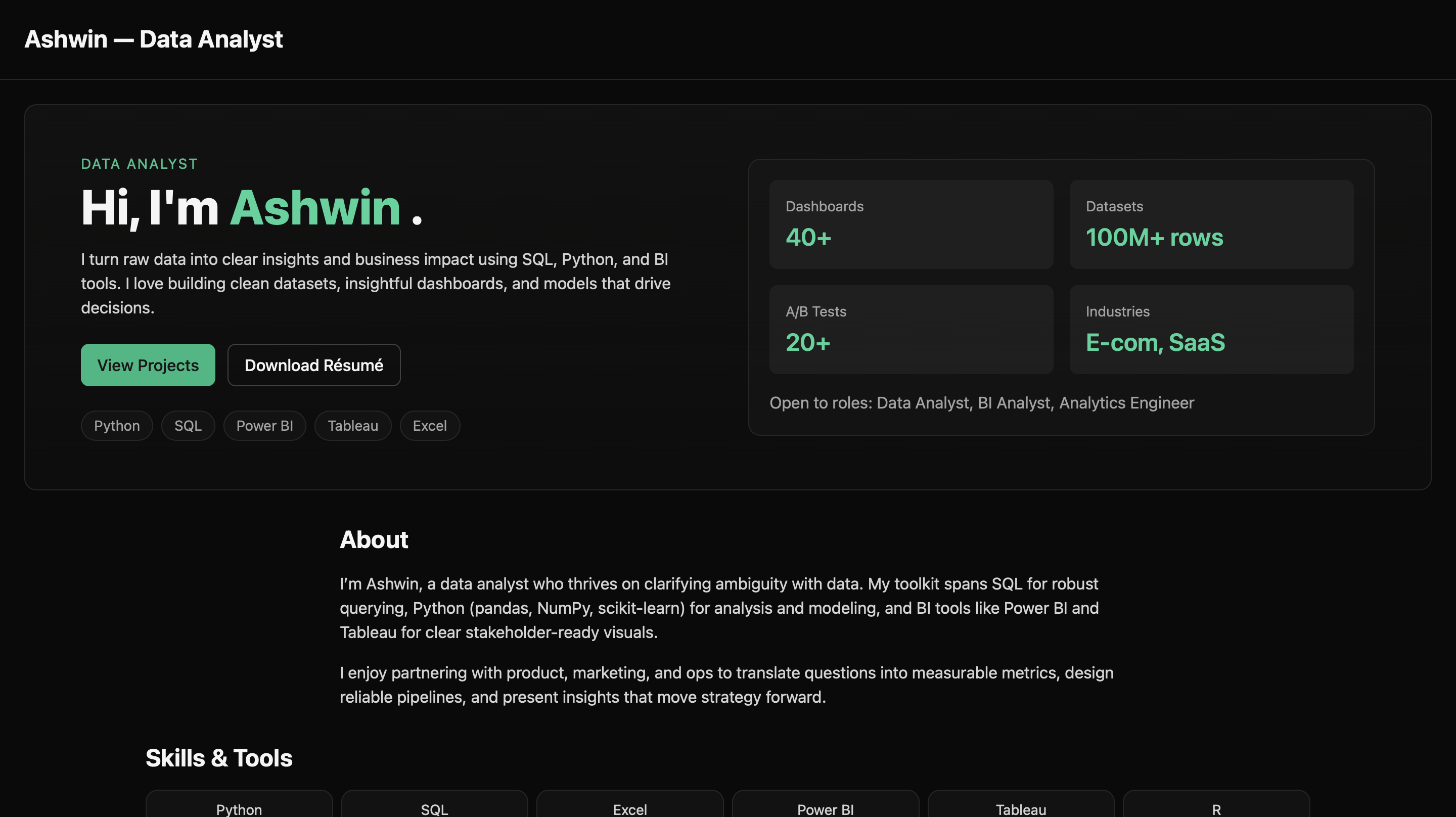Select the Tableau tag pill in hero
Viewport: 1456px width, 817px height.
pyautogui.click(x=353, y=426)
